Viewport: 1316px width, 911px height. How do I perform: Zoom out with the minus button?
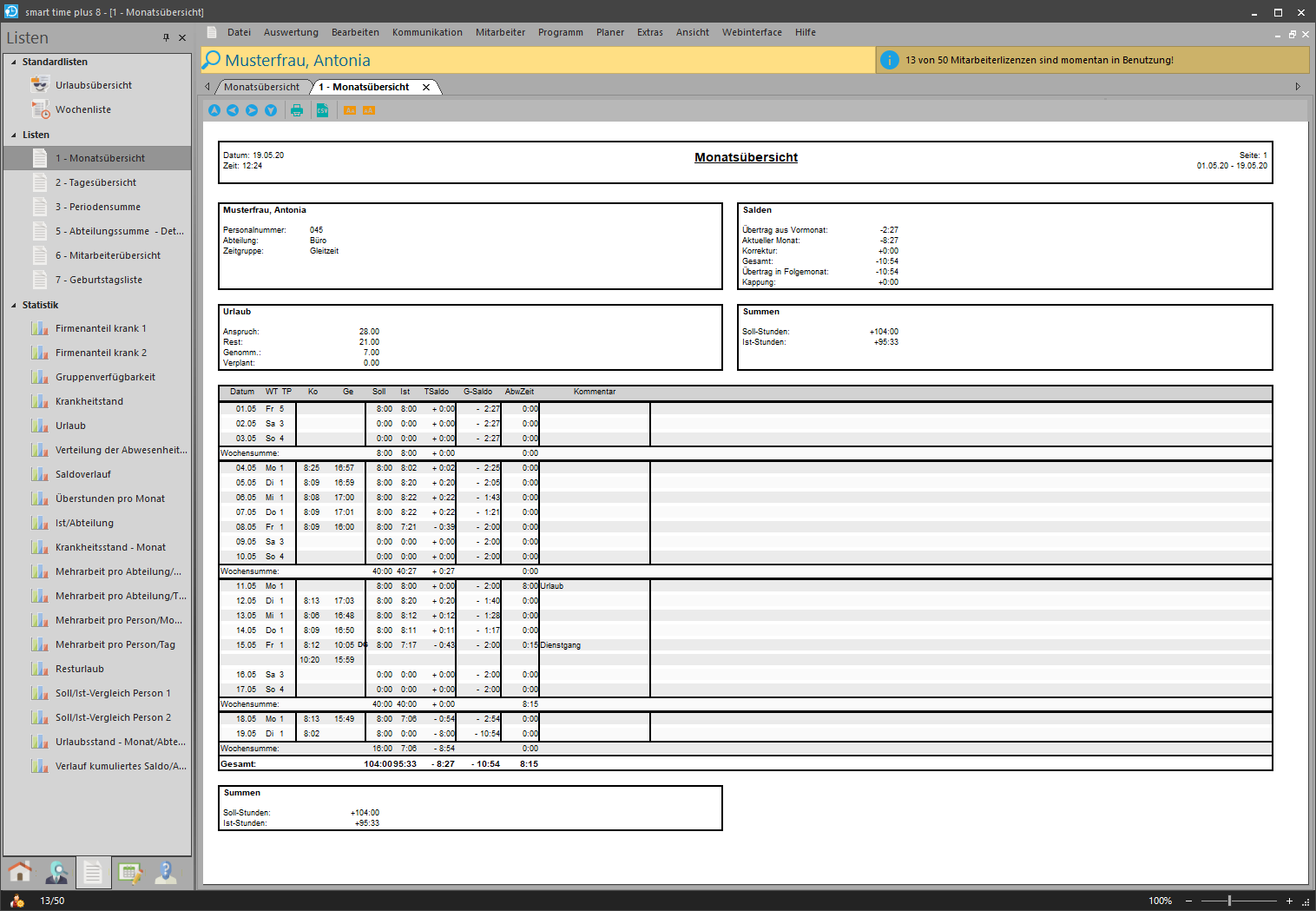[1189, 901]
